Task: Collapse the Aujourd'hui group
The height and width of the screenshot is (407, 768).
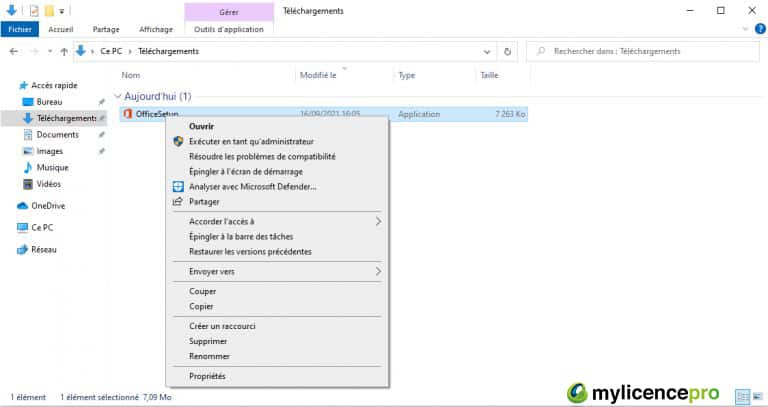Action: point(118,96)
